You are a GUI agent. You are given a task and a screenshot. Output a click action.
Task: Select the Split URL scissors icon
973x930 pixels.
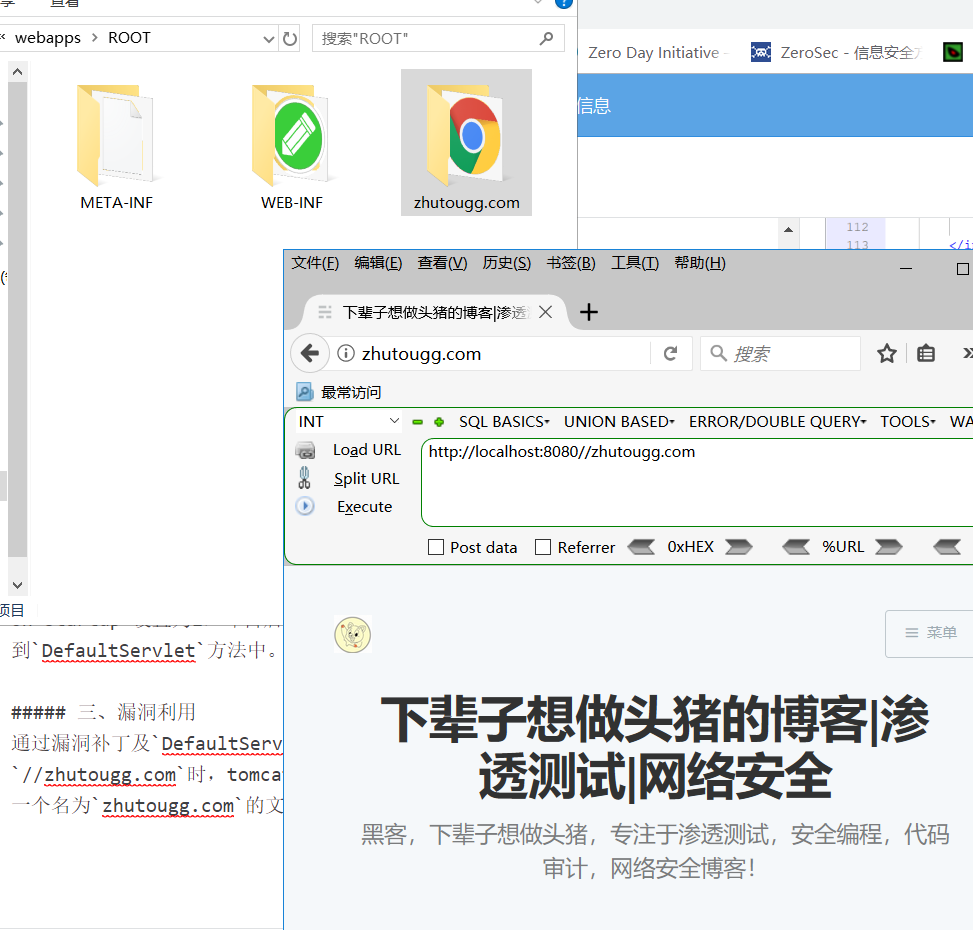[x=304, y=478]
